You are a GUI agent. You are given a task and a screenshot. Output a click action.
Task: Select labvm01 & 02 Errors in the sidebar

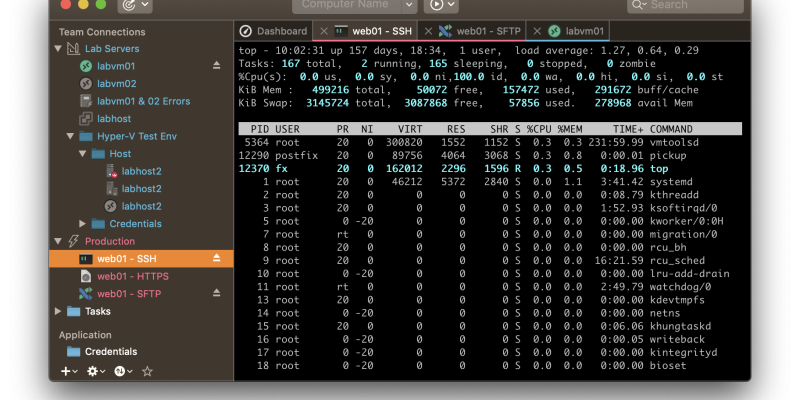(142, 100)
